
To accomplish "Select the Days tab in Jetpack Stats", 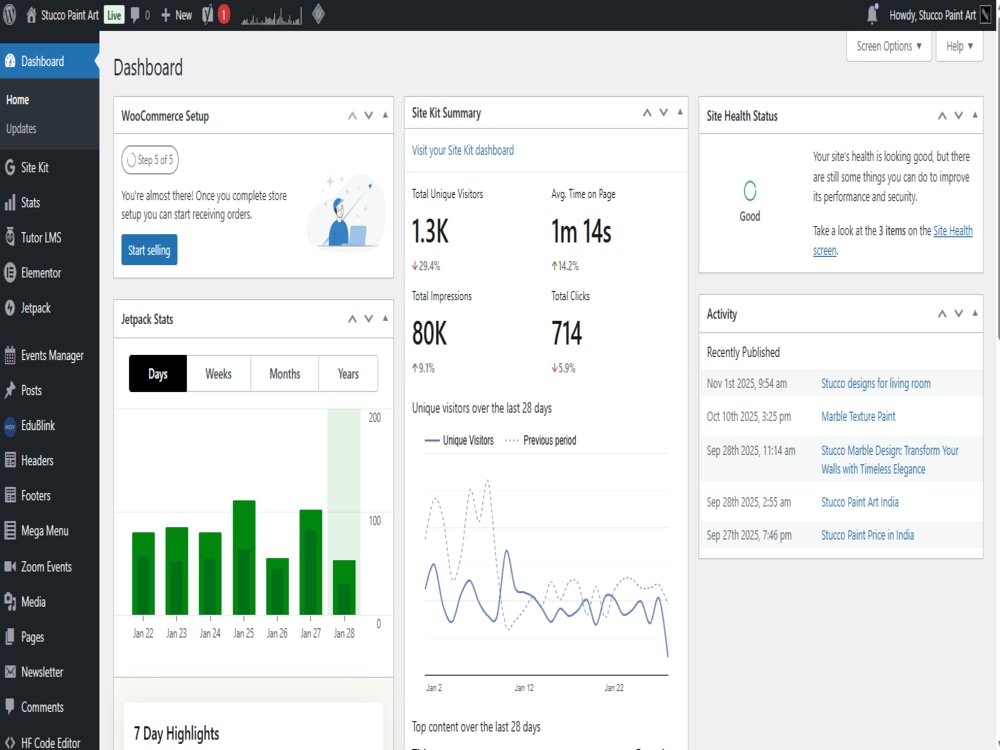I will [x=158, y=374].
